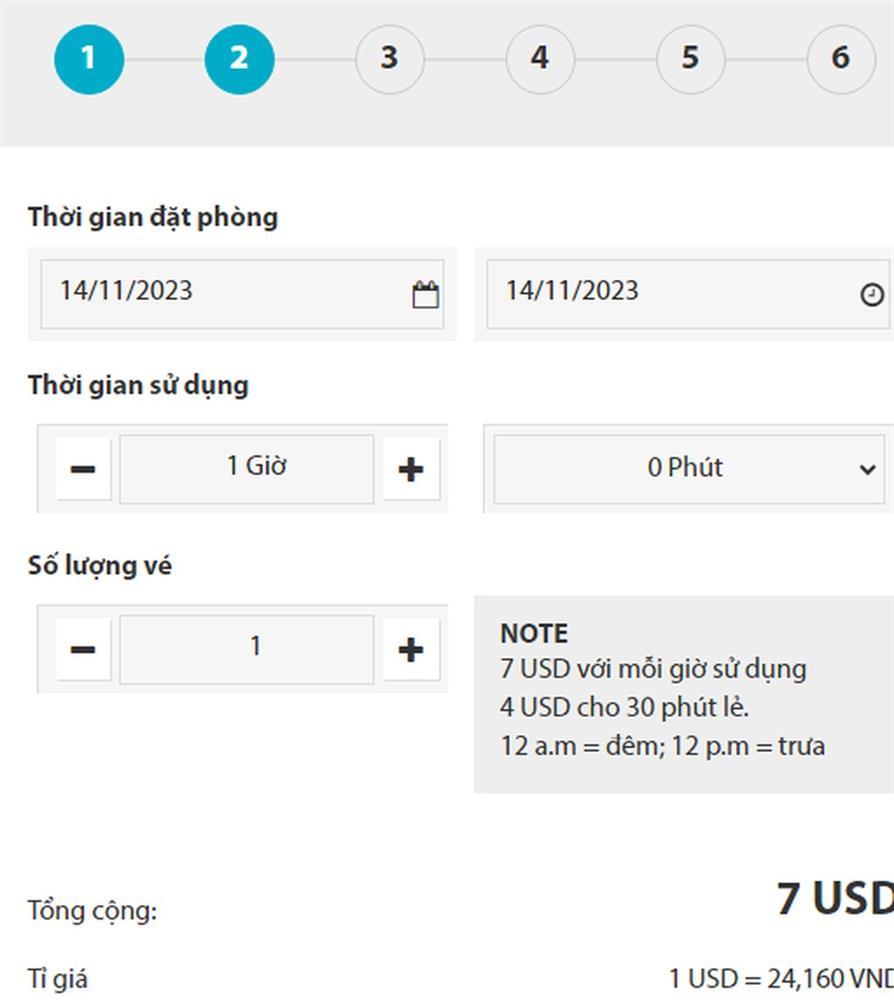This screenshot has height=1000, width=894.
Task: Click the minus icon to decrease hours
Action: click(81, 467)
